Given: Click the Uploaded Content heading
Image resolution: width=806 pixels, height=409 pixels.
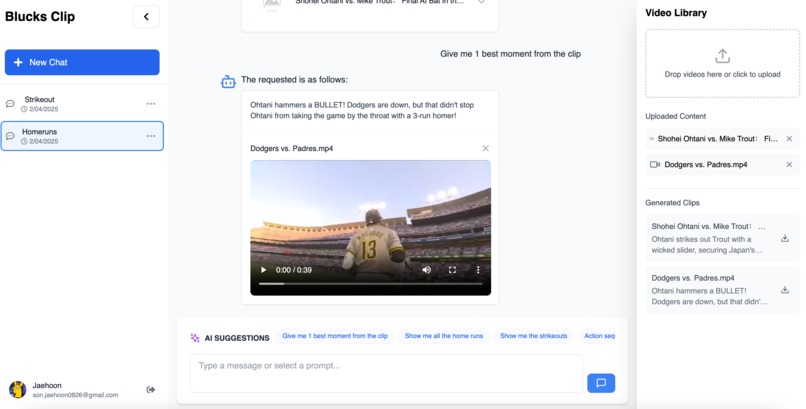Looking at the screenshot, I should [x=675, y=117].
